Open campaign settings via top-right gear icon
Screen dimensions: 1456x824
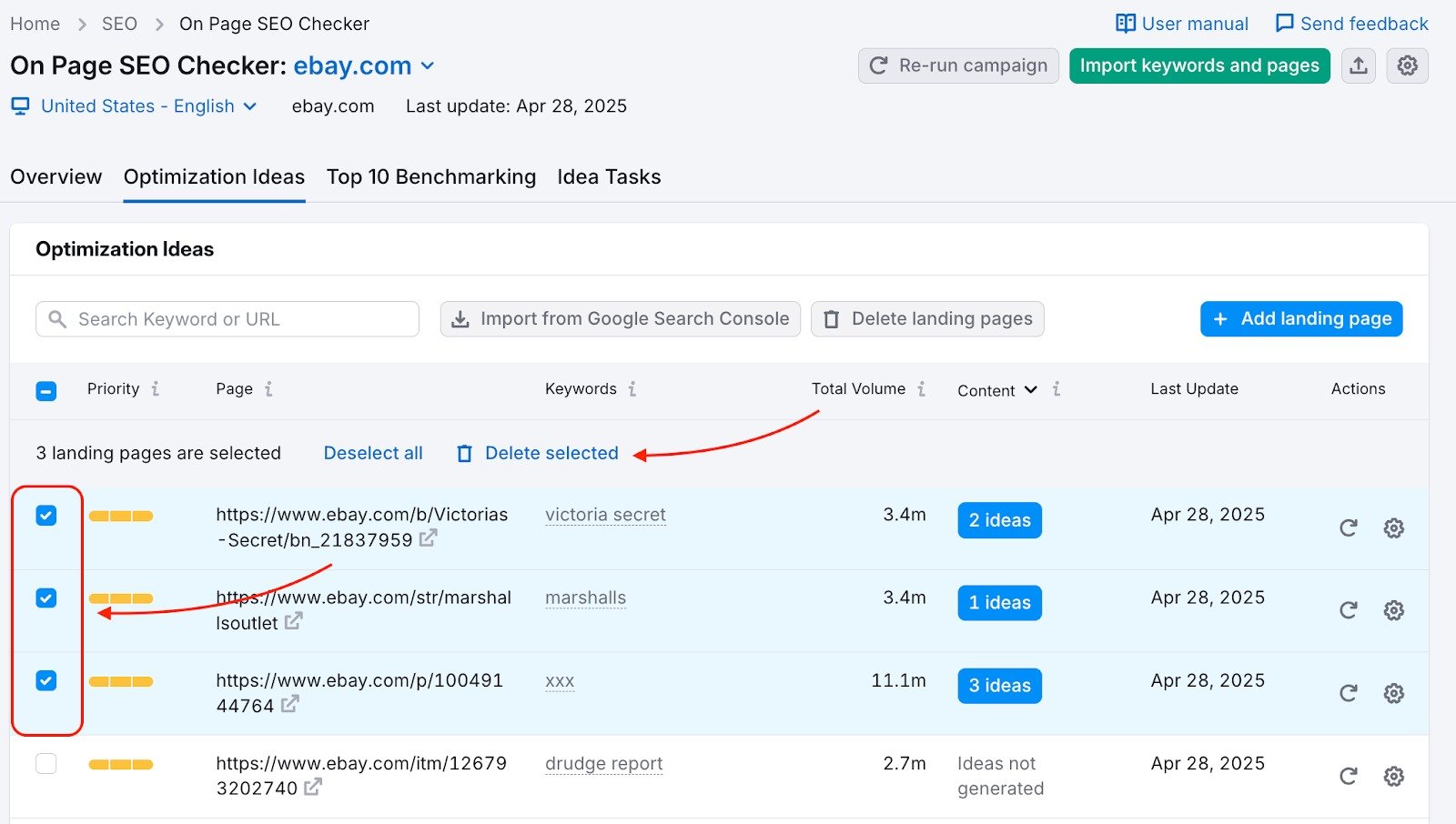click(x=1407, y=65)
